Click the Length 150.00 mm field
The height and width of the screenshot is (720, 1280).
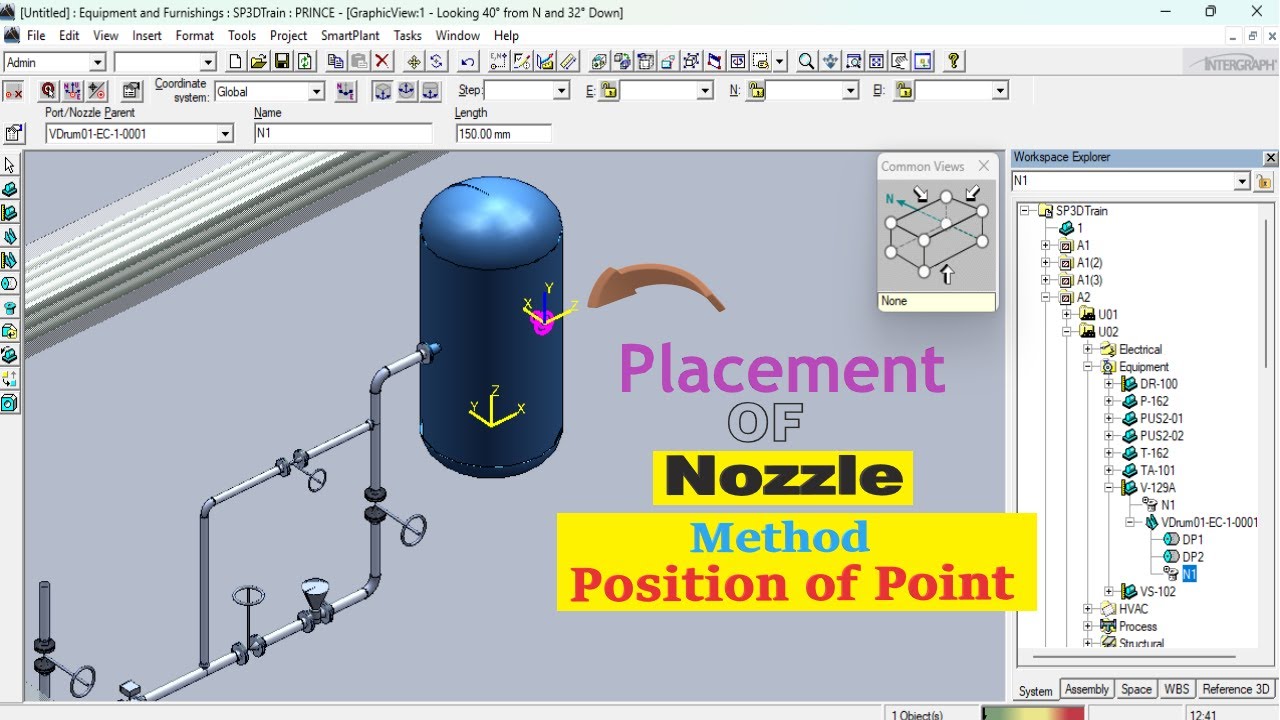coord(503,133)
